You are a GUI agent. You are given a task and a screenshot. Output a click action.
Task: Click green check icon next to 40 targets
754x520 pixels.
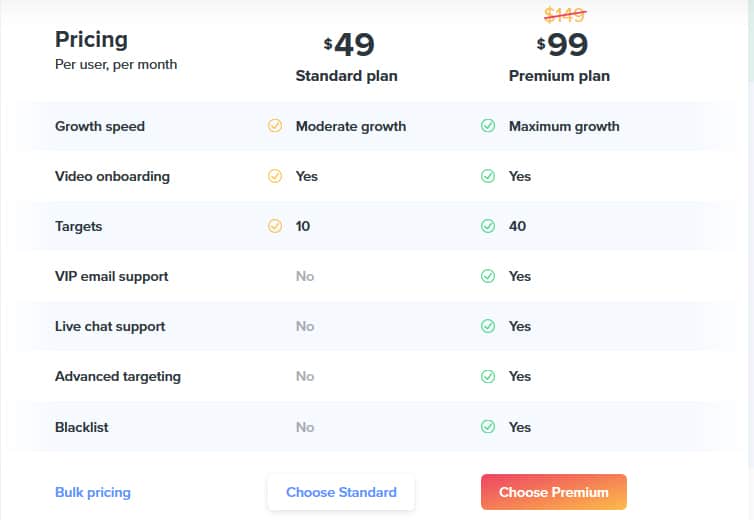coord(488,226)
